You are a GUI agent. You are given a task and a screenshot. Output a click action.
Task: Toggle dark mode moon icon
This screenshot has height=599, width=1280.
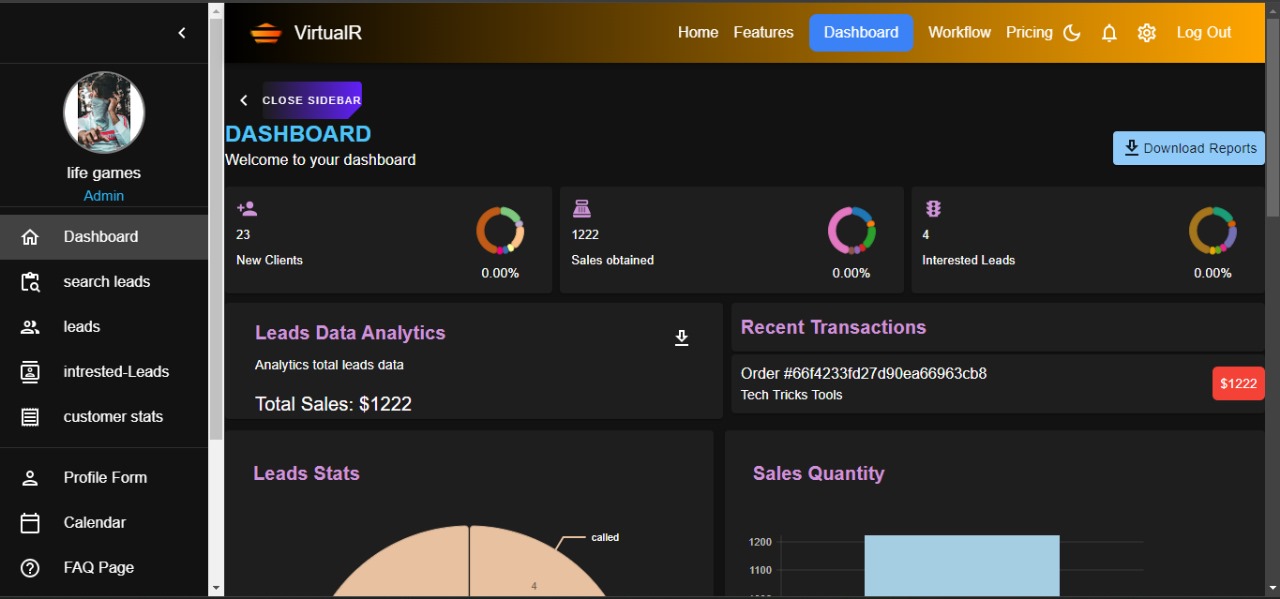[1072, 33]
